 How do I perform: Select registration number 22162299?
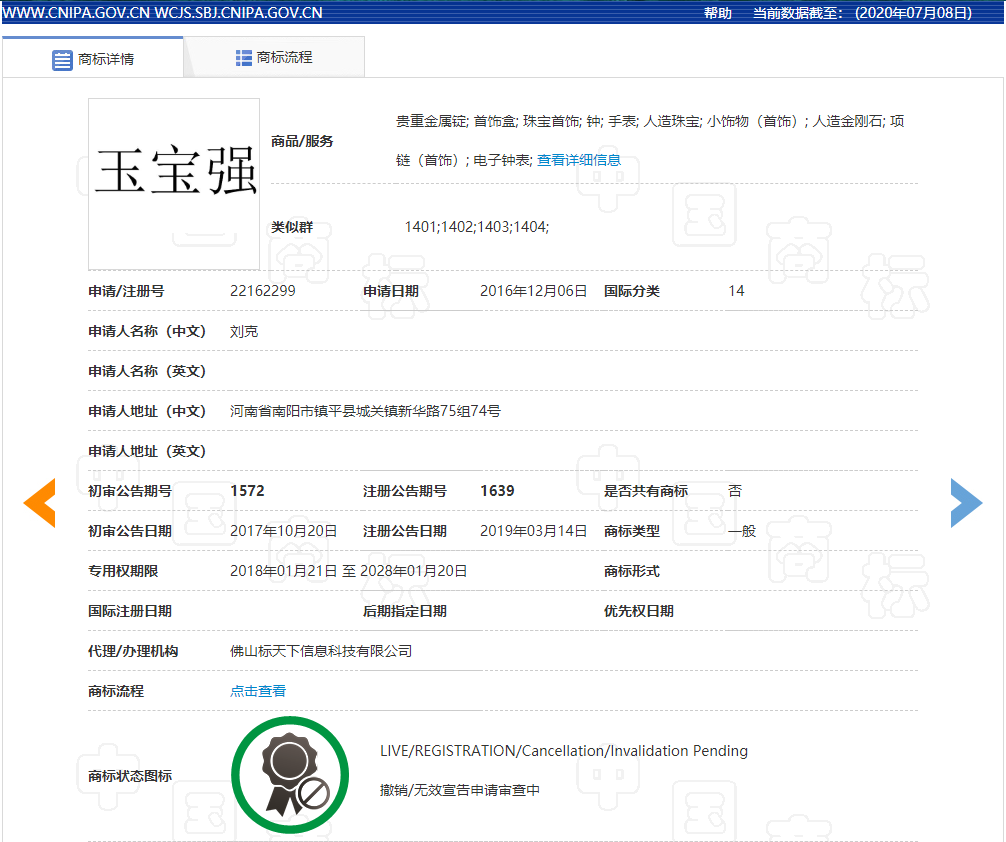262,291
